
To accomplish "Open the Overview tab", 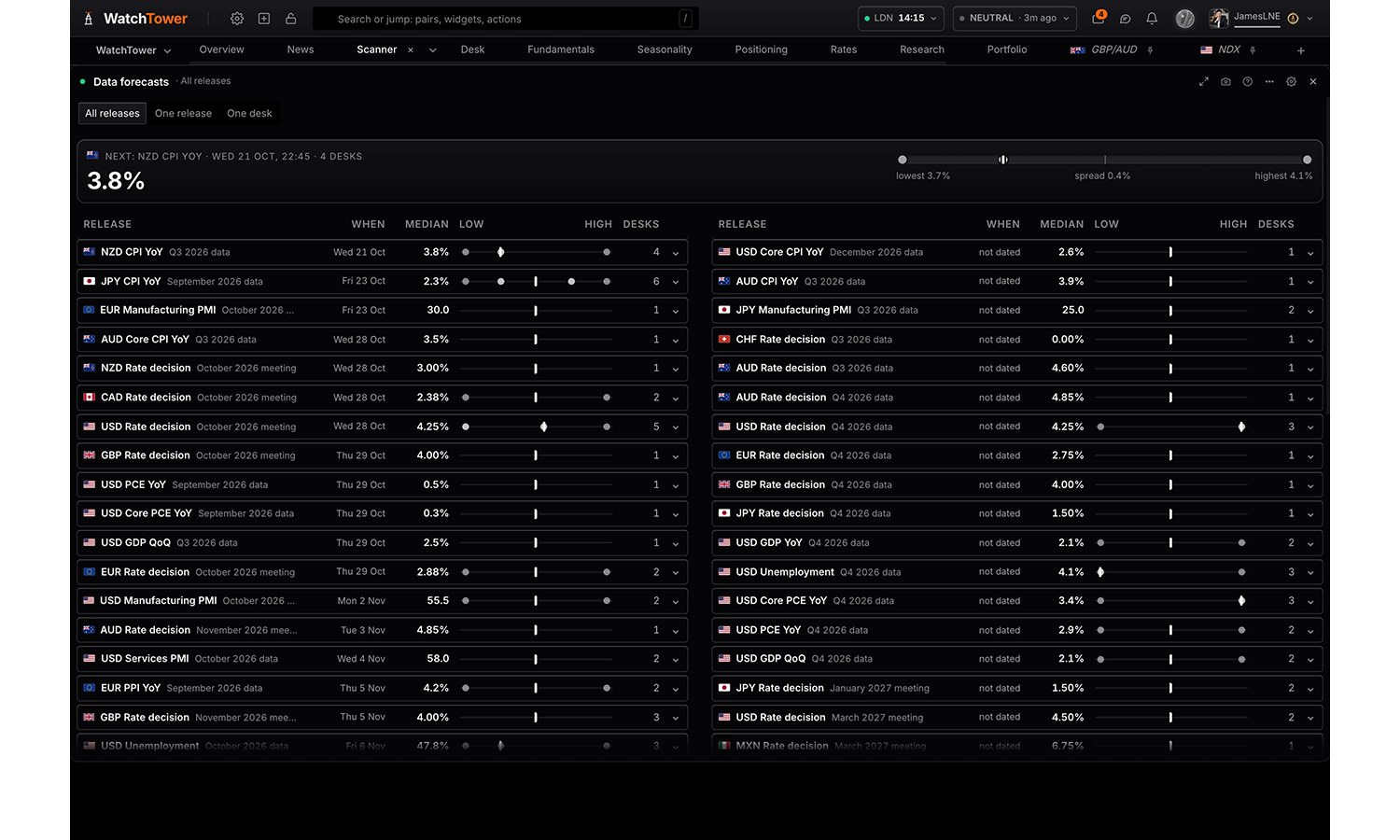I will tap(221, 49).
